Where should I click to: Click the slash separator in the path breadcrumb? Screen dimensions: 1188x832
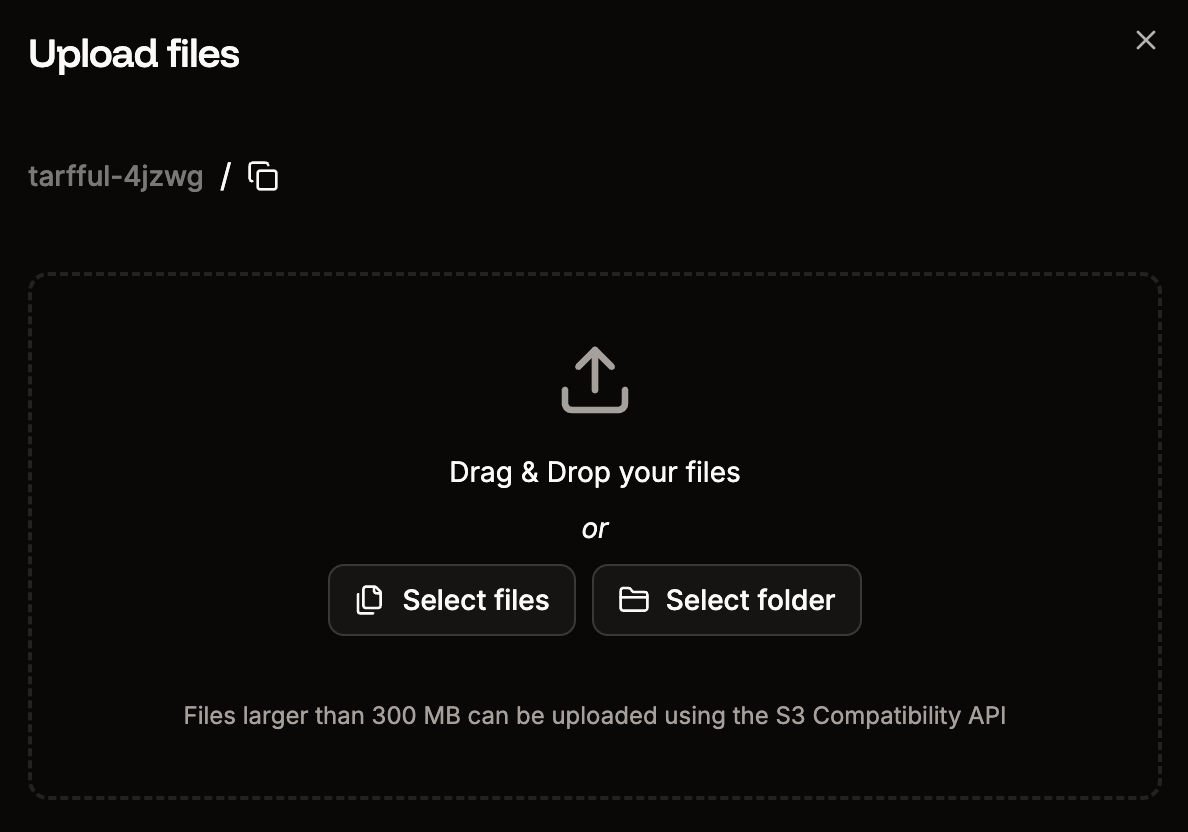point(228,175)
